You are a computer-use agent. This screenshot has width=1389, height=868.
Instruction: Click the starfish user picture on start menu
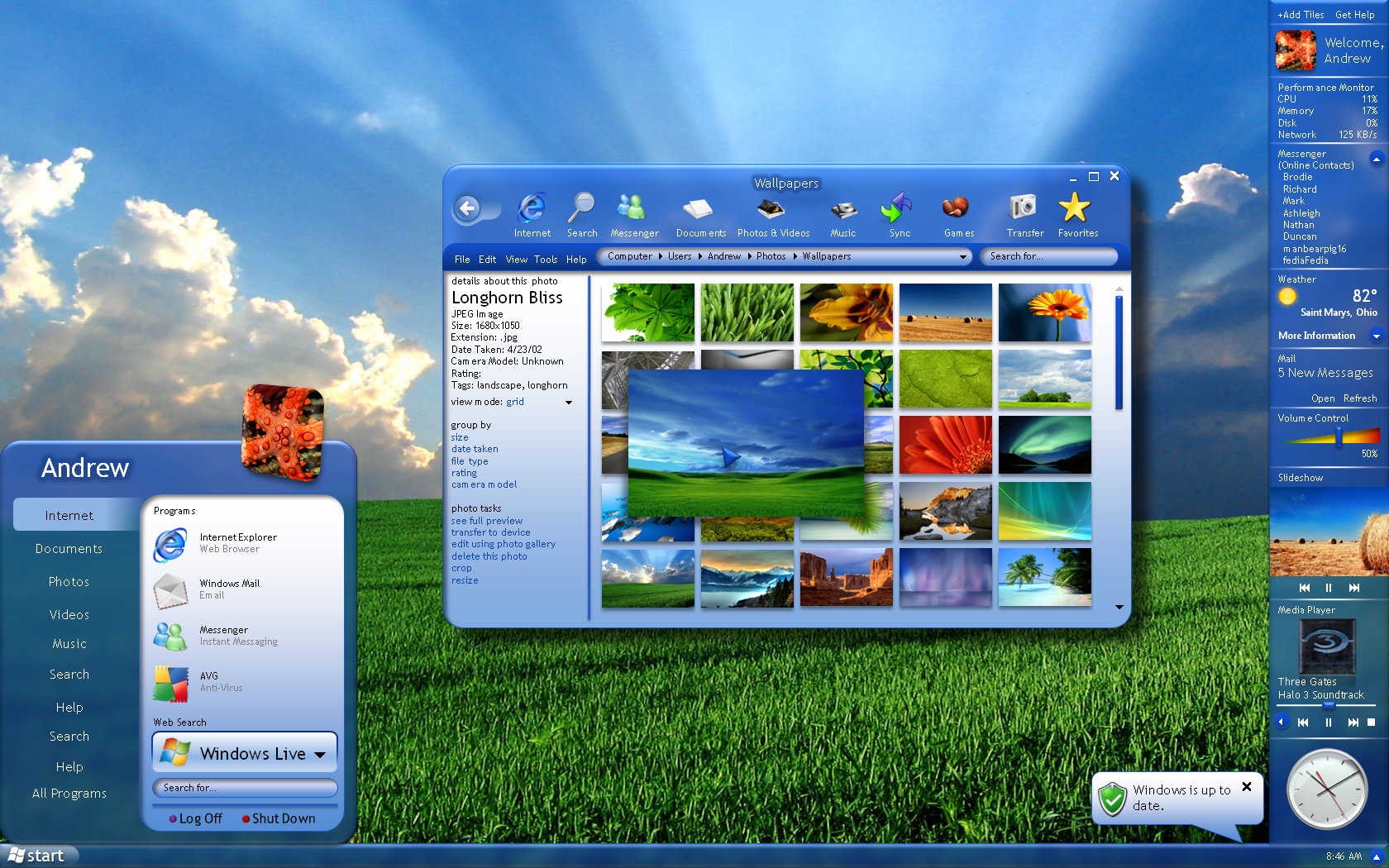[282, 431]
